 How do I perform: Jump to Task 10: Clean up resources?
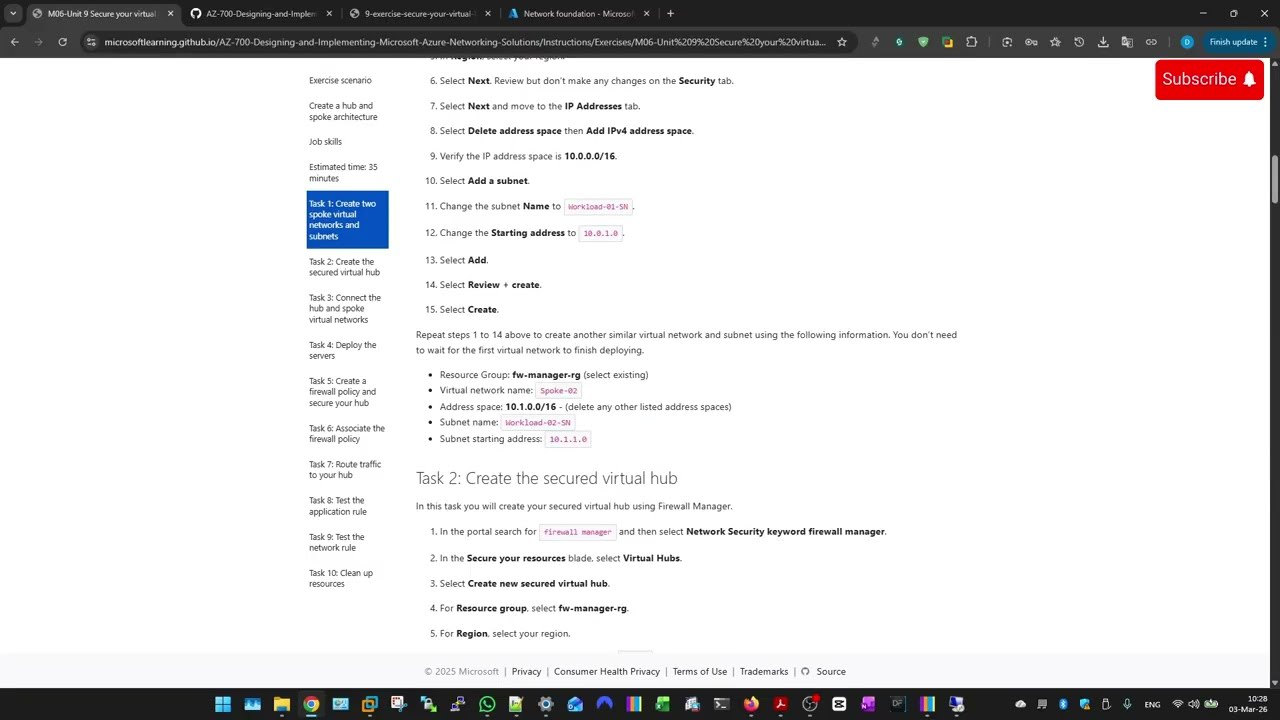tap(340, 578)
